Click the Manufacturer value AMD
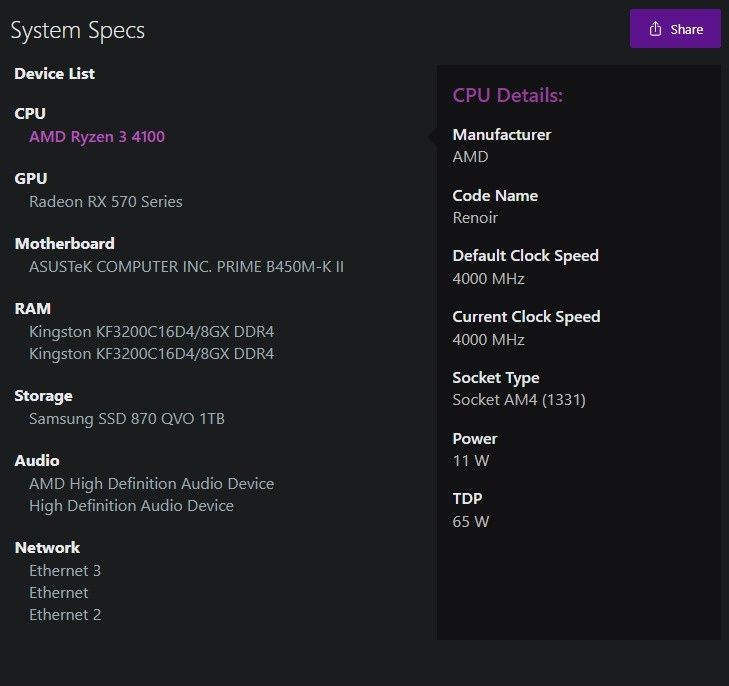This screenshot has height=686, width=729. point(471,157)
